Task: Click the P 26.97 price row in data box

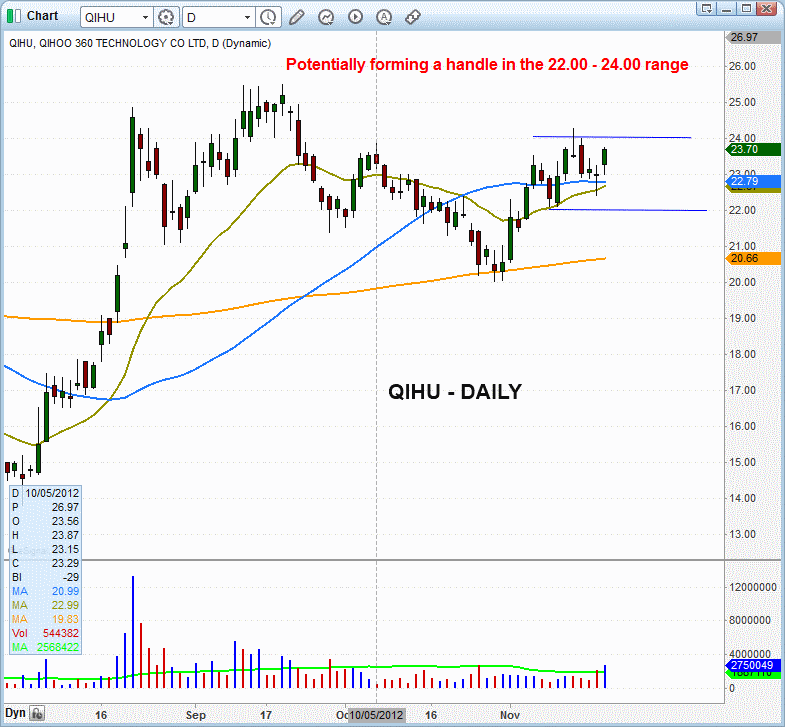Action: (x=46, y=507)
